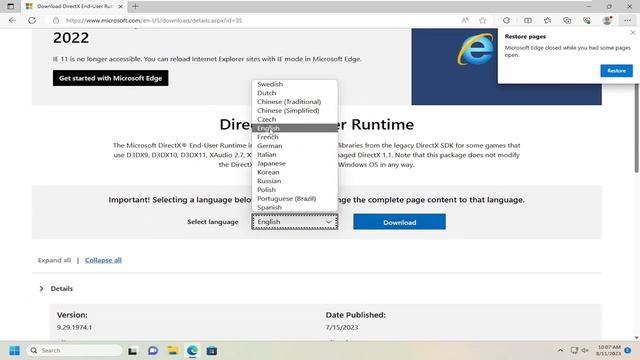The image size is (640, 360).
Task: Open network and display tray icon
Action: pyautogui.click(x=574, y=350)
